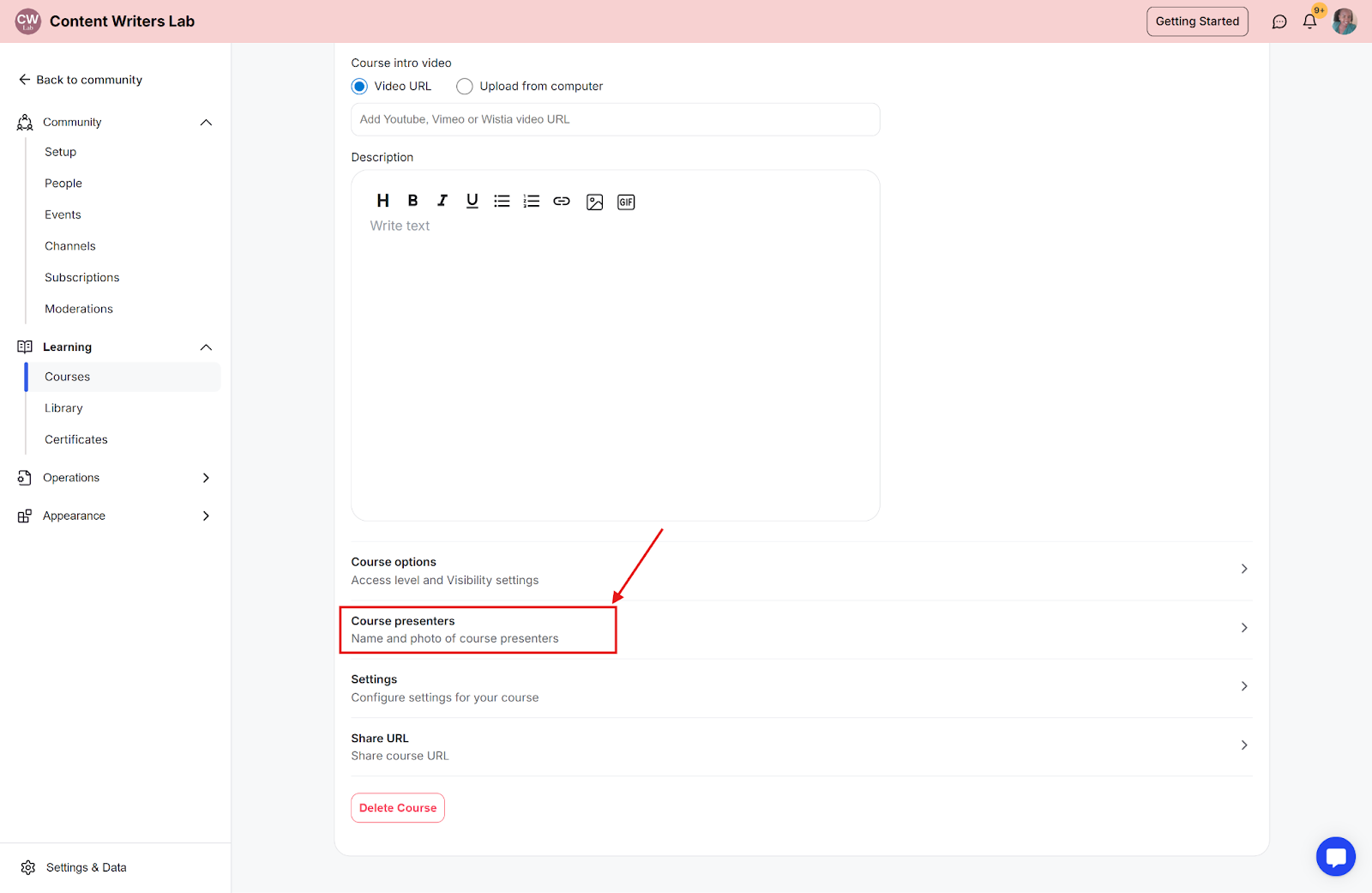Open Course options section

tap(802, 570)
